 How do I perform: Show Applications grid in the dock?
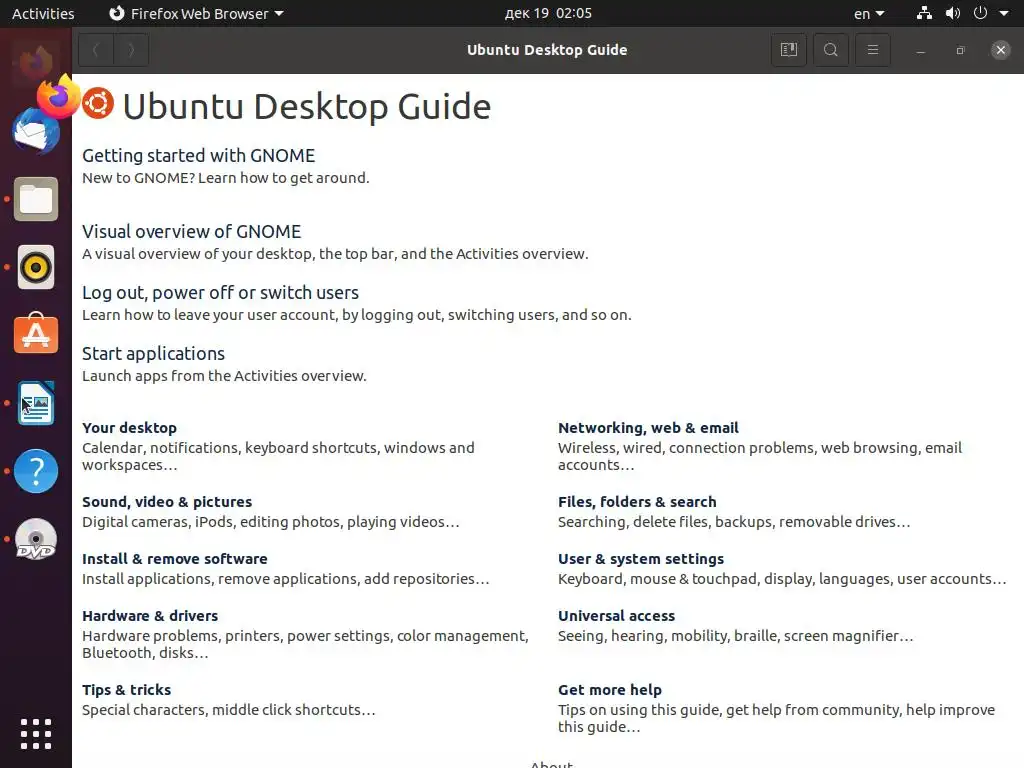coord(35,734)
